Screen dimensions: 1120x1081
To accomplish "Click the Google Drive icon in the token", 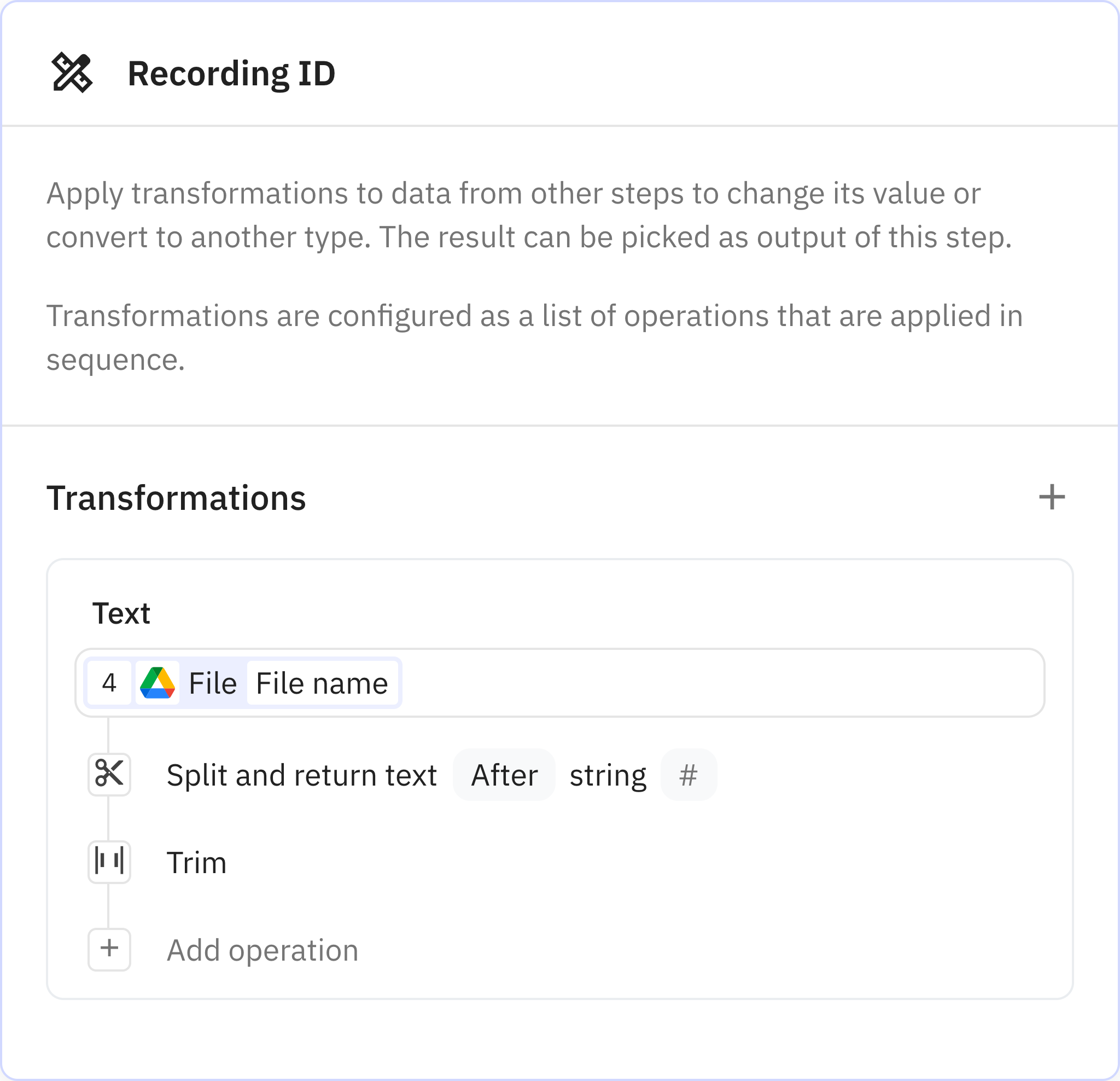I will pyautogui.click(x=157, y=683).
